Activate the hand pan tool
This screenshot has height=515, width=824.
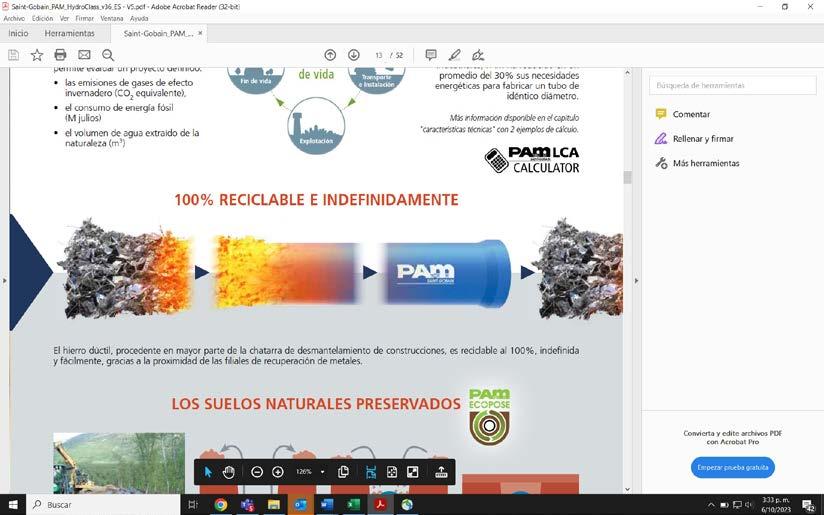pos(229,472)
